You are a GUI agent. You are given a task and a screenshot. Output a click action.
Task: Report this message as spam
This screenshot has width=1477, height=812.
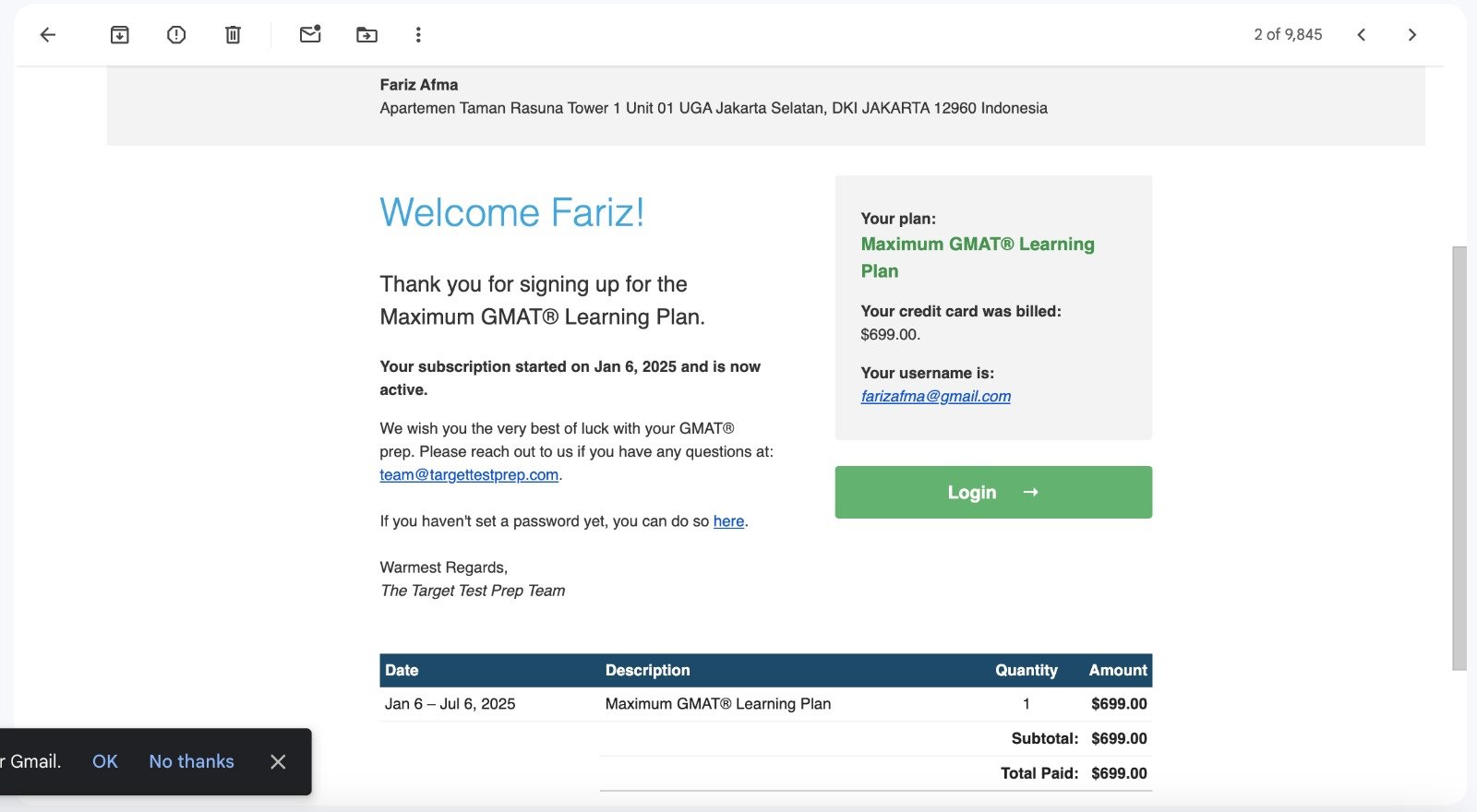(x=176, y=35)
